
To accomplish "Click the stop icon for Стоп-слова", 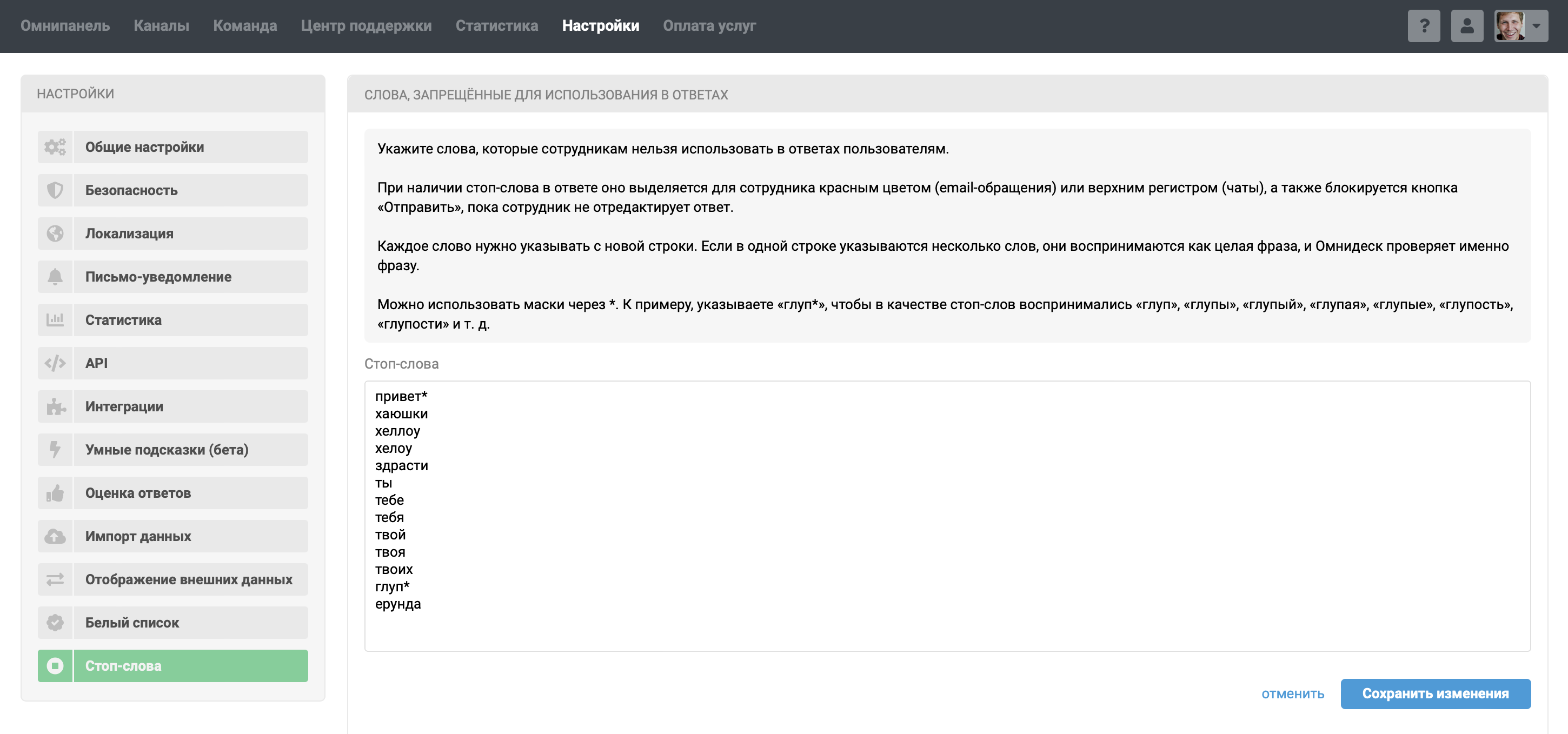I will pos(55,665).
